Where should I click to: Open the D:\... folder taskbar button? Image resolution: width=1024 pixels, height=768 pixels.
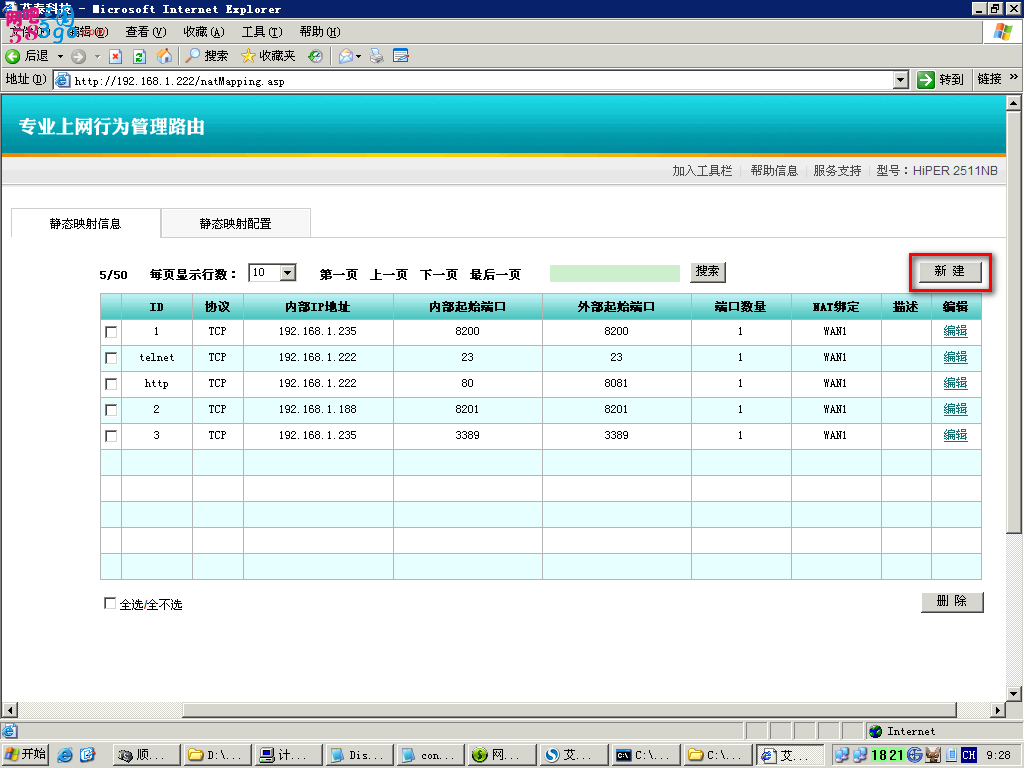point(217,755)
